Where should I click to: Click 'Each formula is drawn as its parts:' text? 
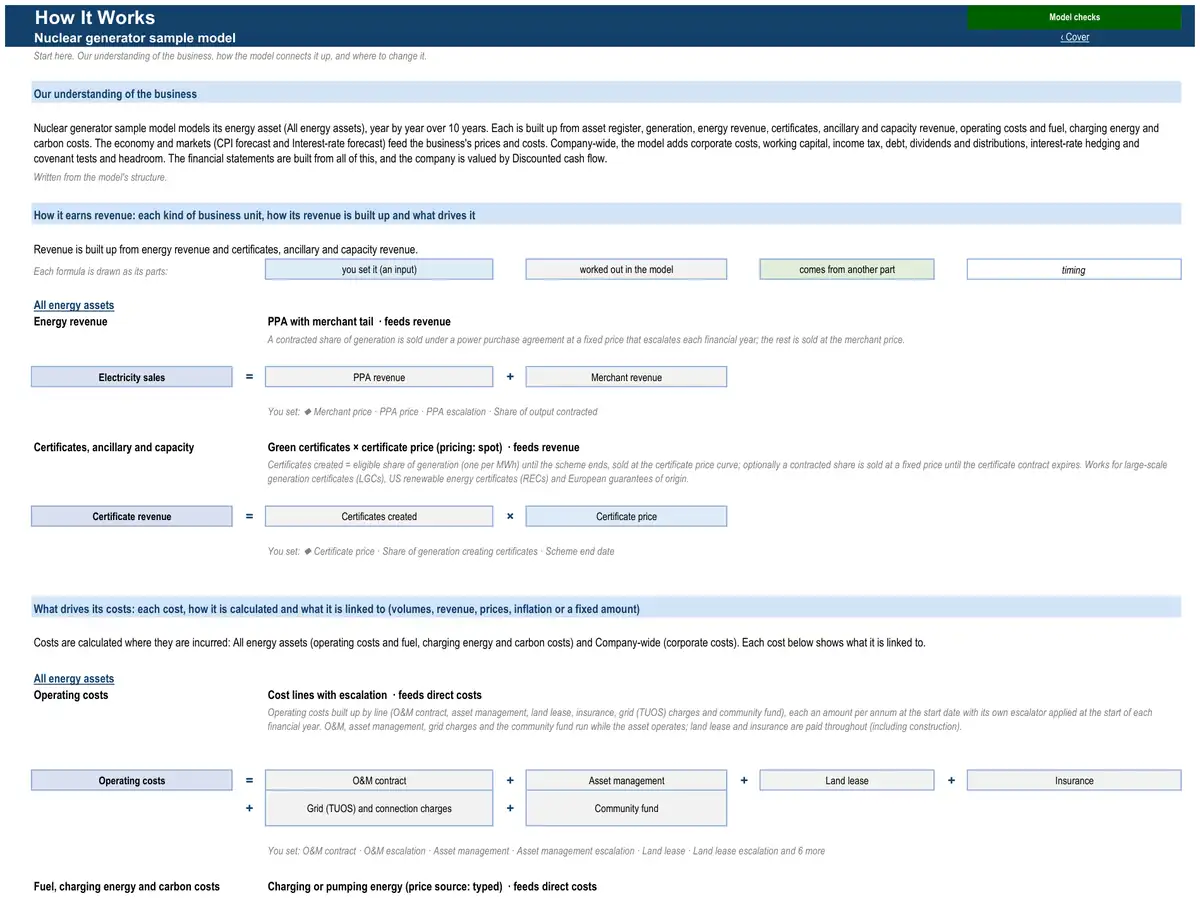tap(101, 271)
